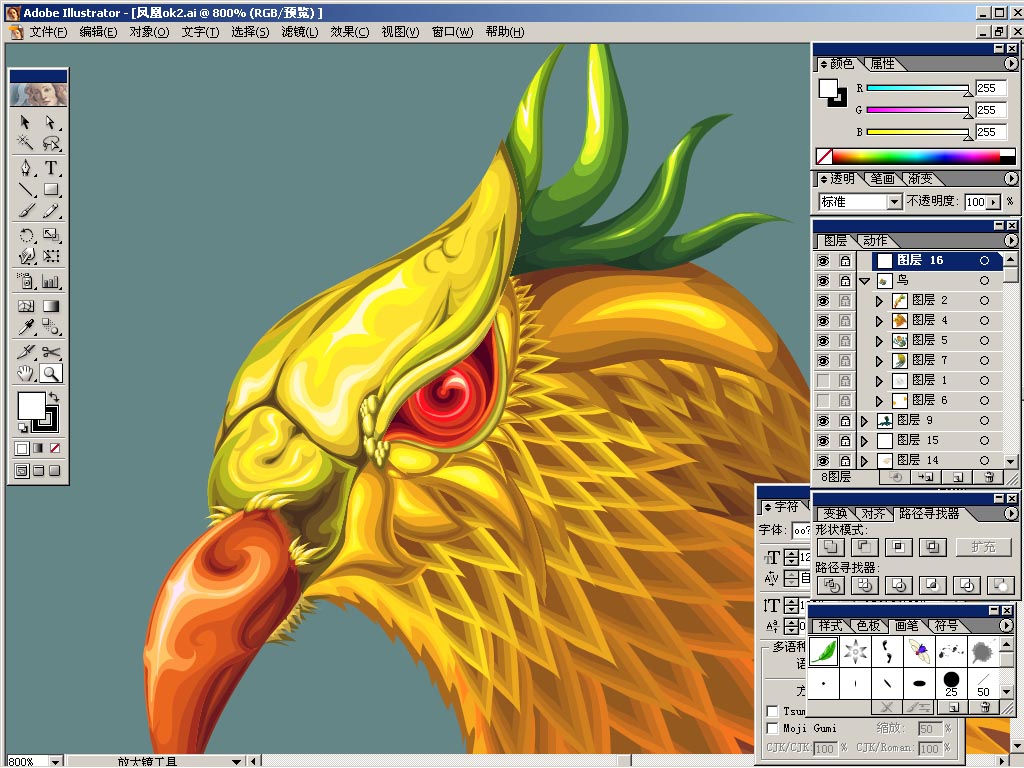Expand sublayer 图层 2
1024x768 pixels.
tap(879, 301)
